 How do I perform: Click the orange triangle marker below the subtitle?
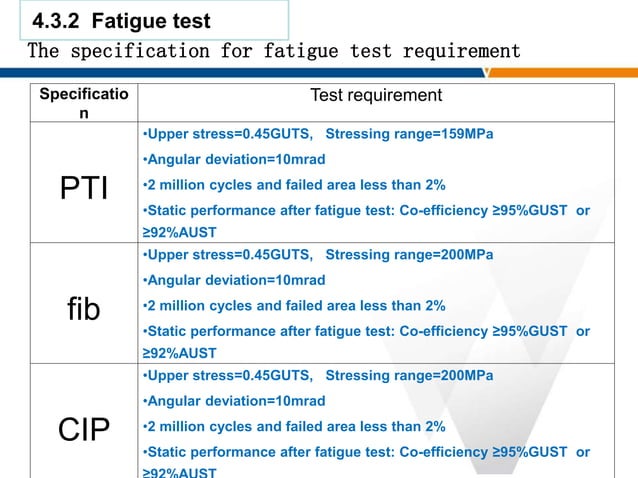pyautogui.click(x=486, y=71)
